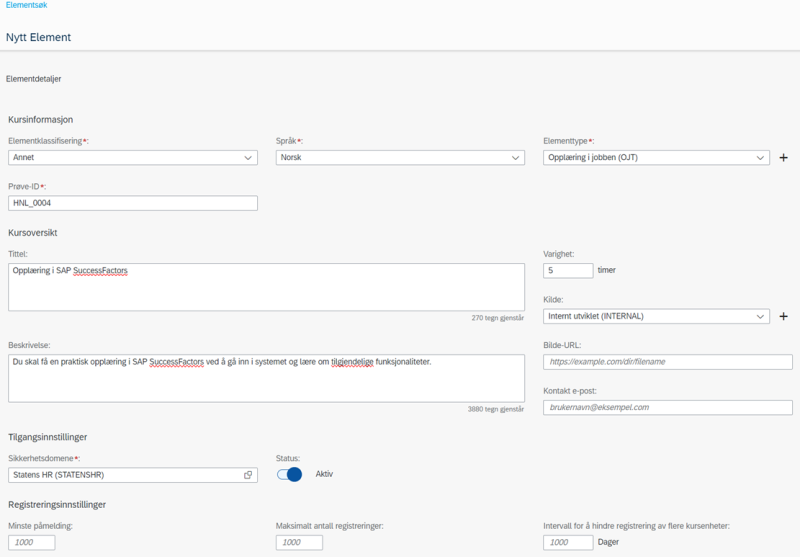Open the Elementklassifisering dropdown showing Annet

pos(133,158)
